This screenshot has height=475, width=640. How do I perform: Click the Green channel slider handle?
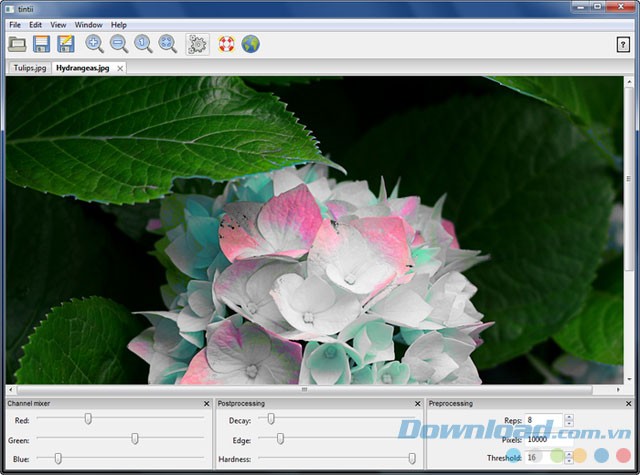pos(135,439)
